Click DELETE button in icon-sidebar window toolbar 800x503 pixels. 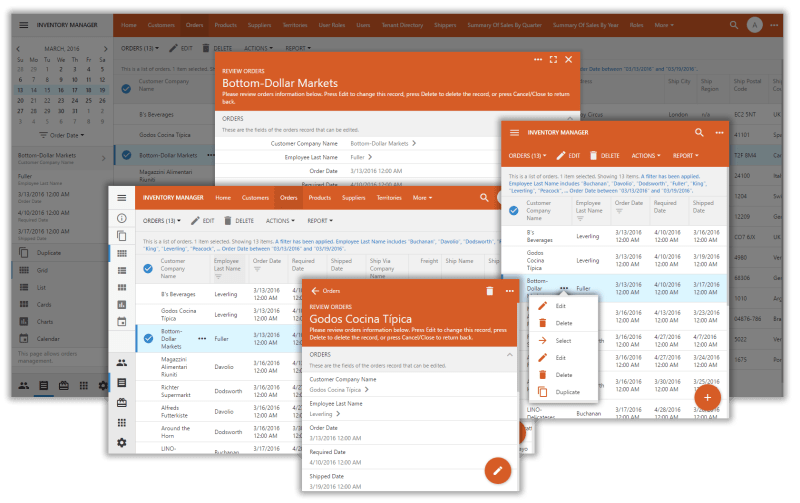239,221
